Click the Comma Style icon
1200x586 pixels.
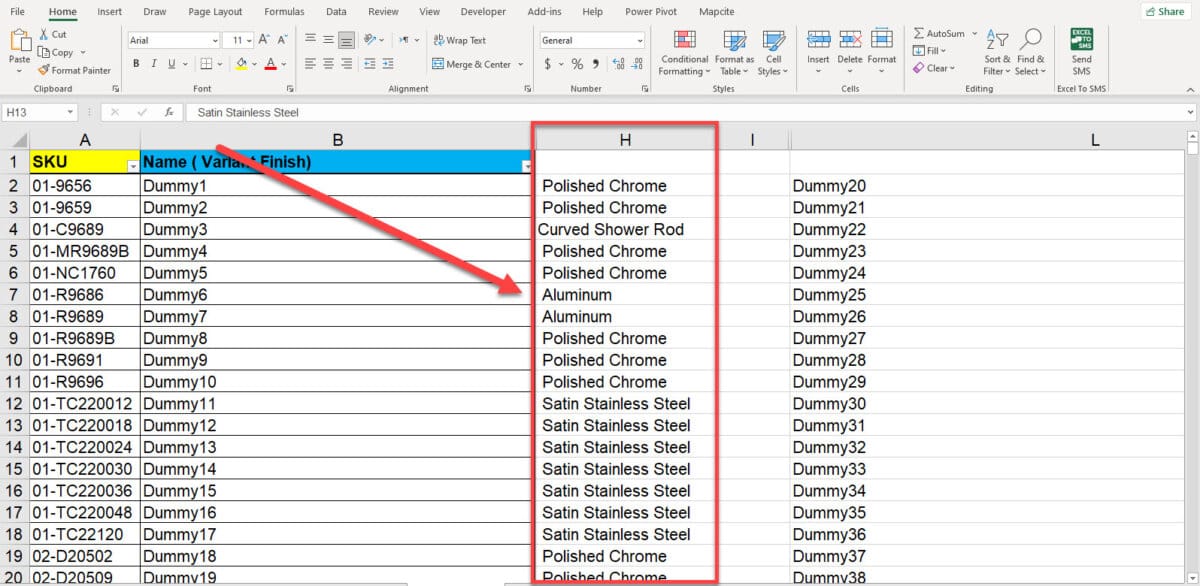[595, 62]
